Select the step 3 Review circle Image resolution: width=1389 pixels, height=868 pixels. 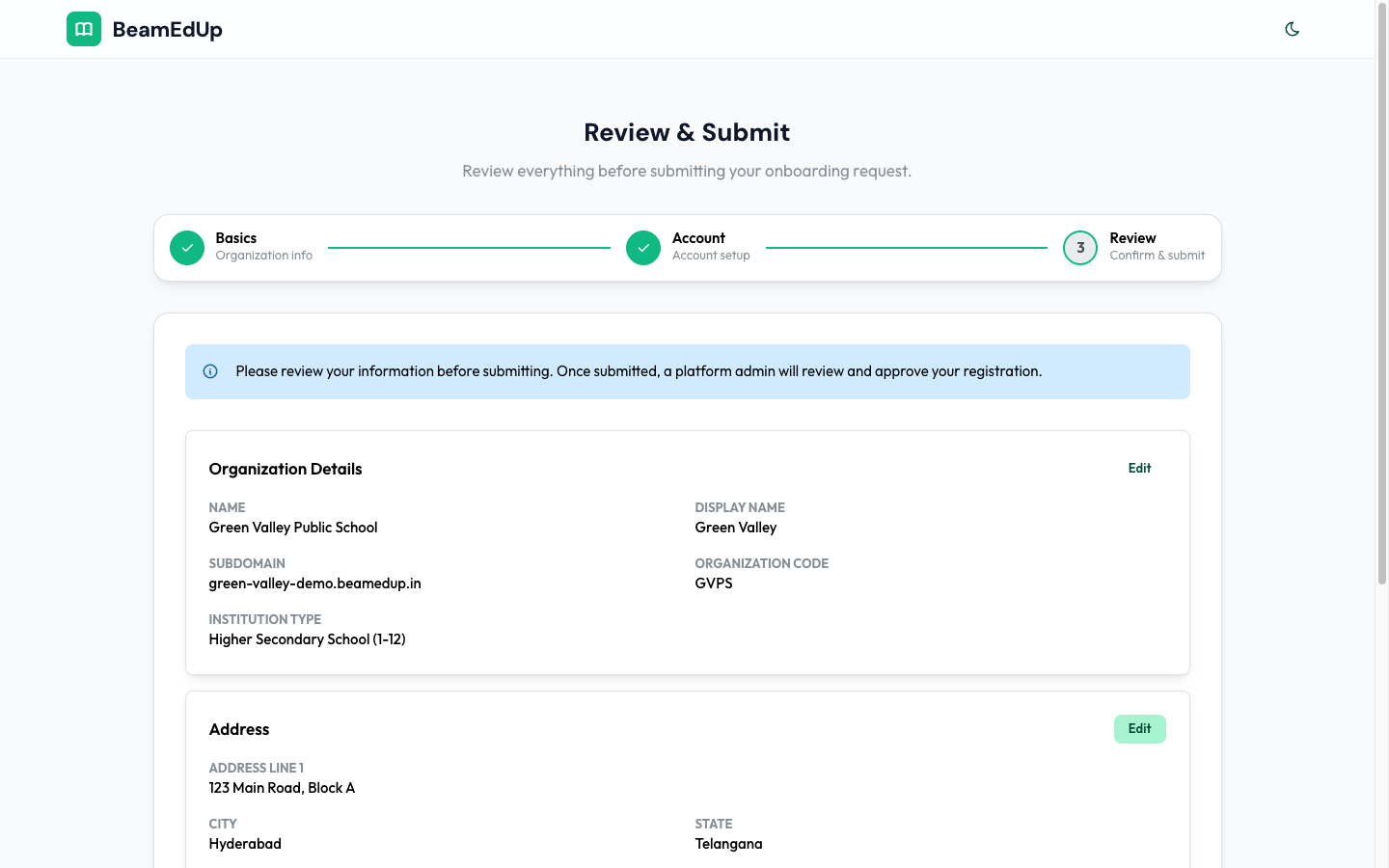[x=1080, y=248]
